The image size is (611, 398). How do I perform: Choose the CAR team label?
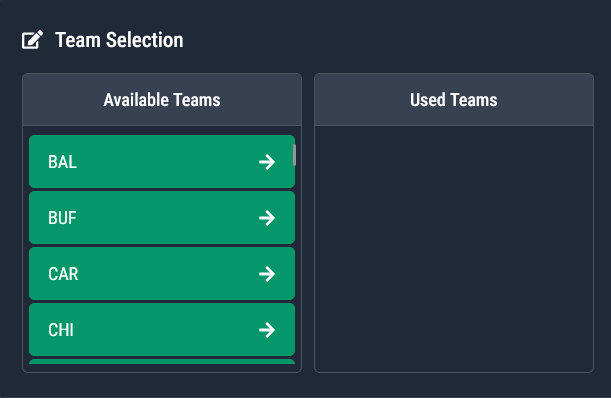[63, 274]
